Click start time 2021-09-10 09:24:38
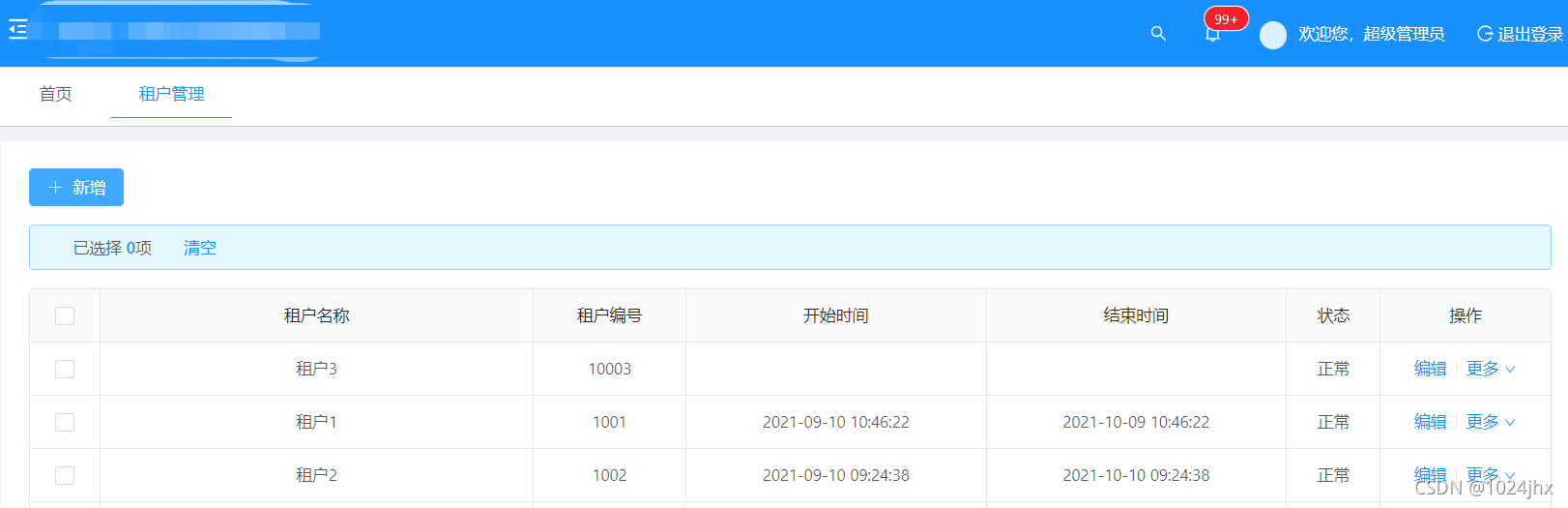 tap(836, 475)
